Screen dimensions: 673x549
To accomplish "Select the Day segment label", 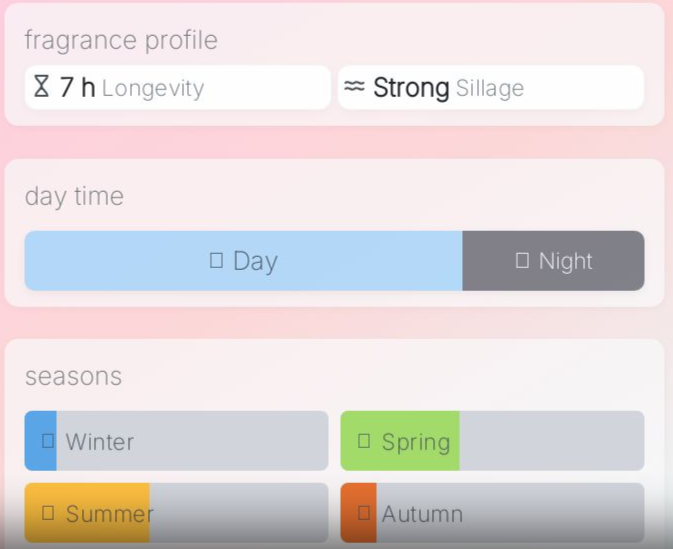I will (x=255, y=261).
